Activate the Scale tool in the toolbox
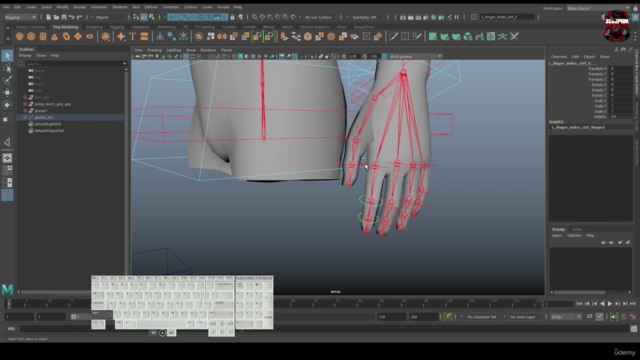Viewport: 640px width, 360px height. tap(7, 118)
